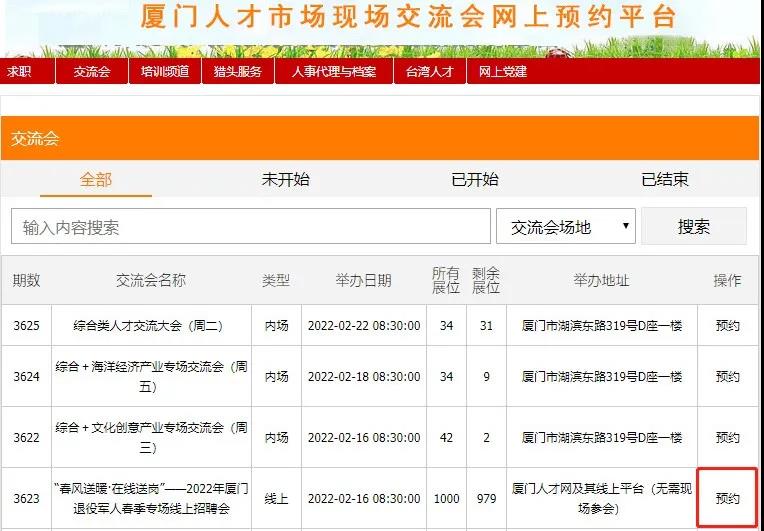Viewport: 764px width, 531px height.
Task: Open the 台湾人才 navigation item
Action: tap(429, 72)
